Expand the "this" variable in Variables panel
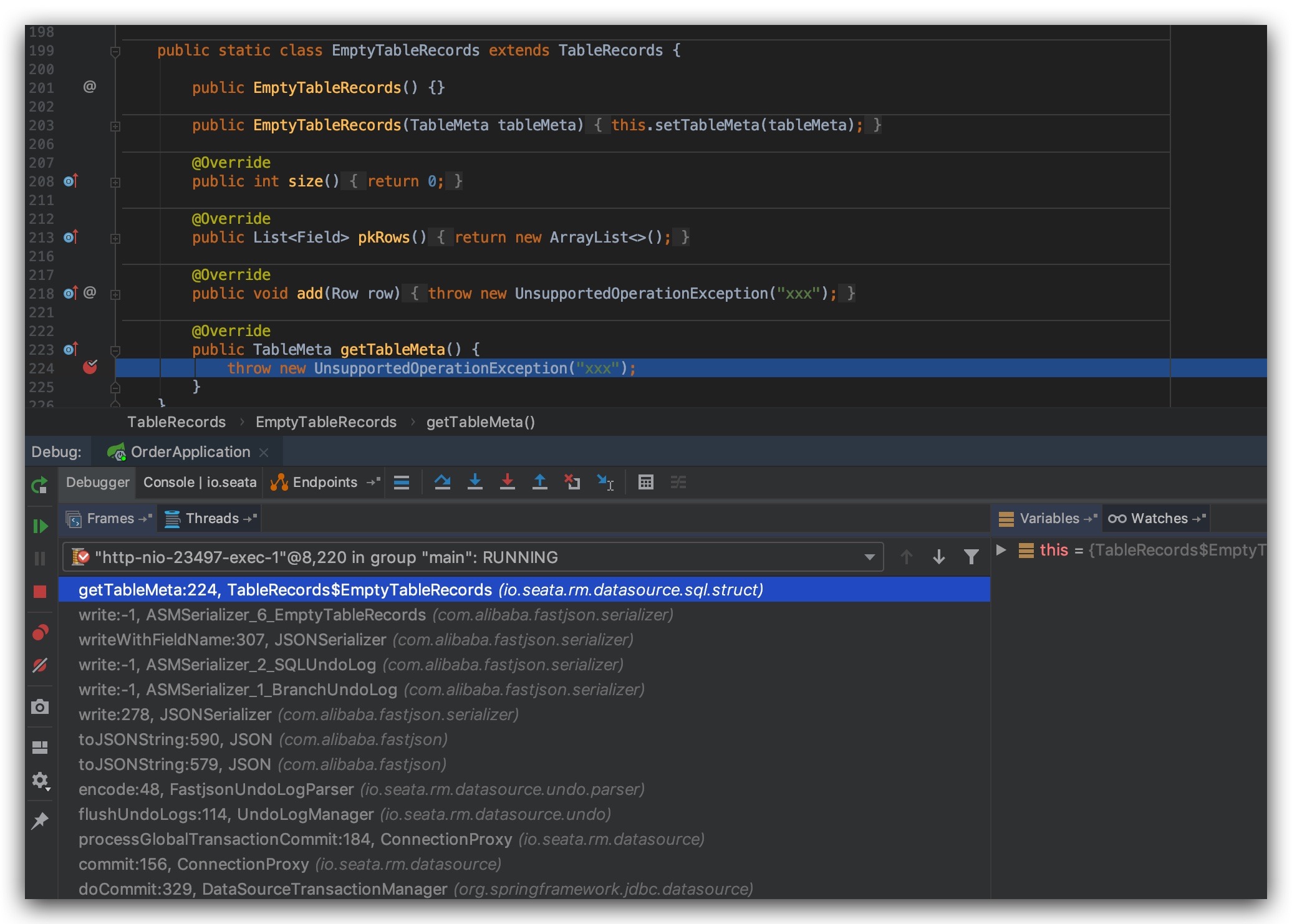Viewport: 1292px width, 924px height. click(1001, 550)
